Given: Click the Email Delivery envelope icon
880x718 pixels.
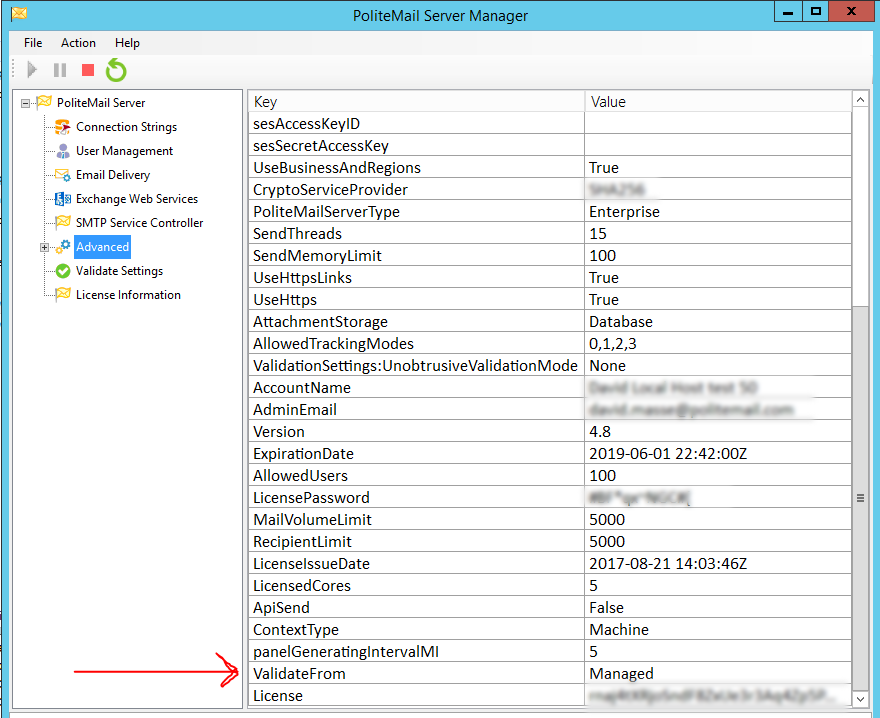Looking at the screenshot, I should [x=63, y=175].
